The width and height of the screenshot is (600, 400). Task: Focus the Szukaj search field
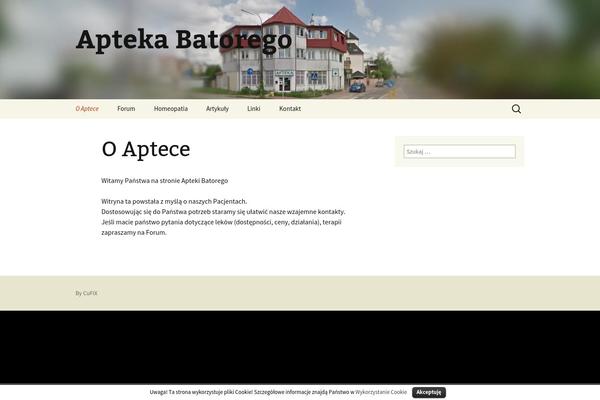[459, 152]
